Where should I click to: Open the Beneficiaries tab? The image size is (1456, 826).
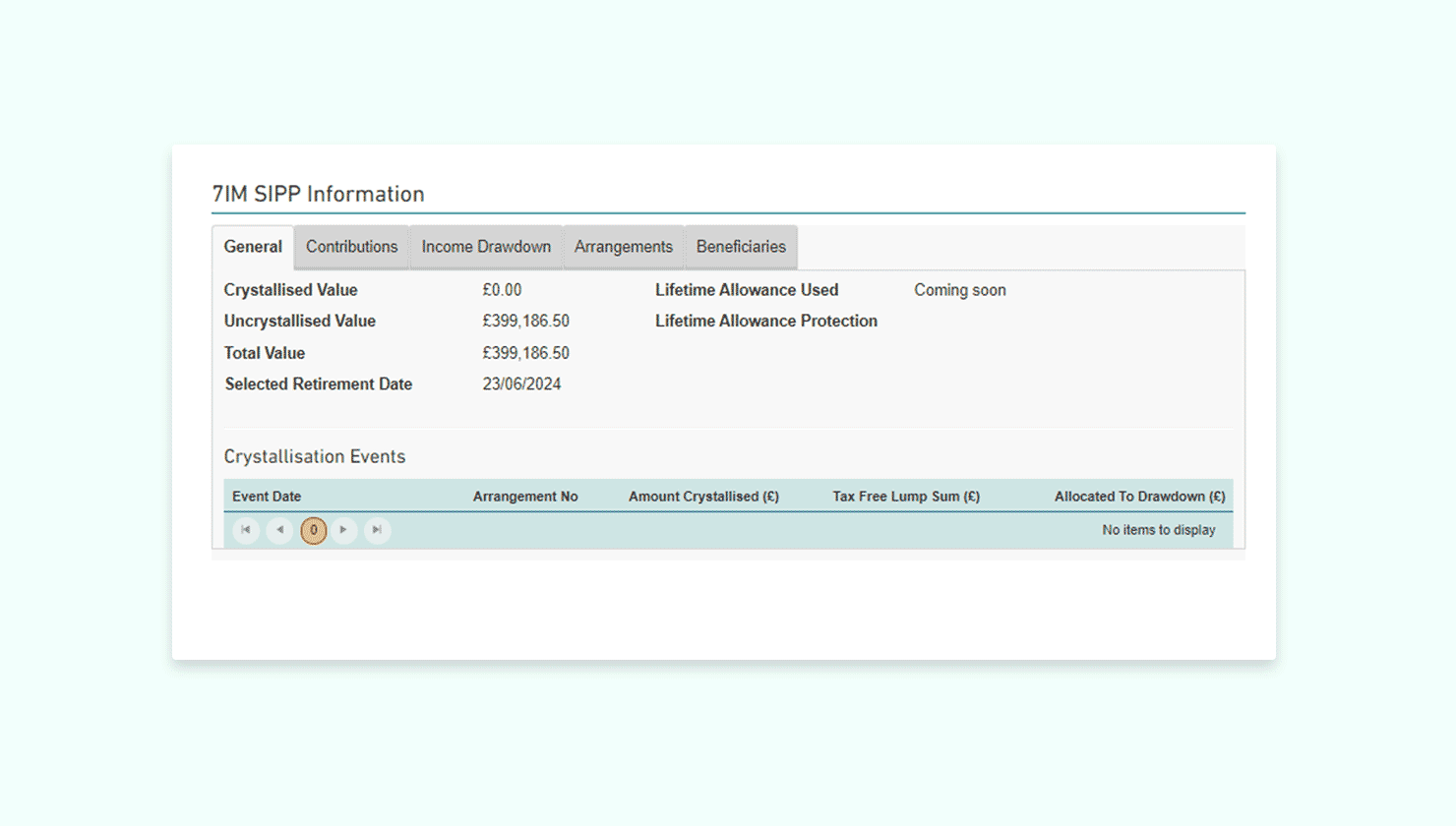(x=741, y=247)
